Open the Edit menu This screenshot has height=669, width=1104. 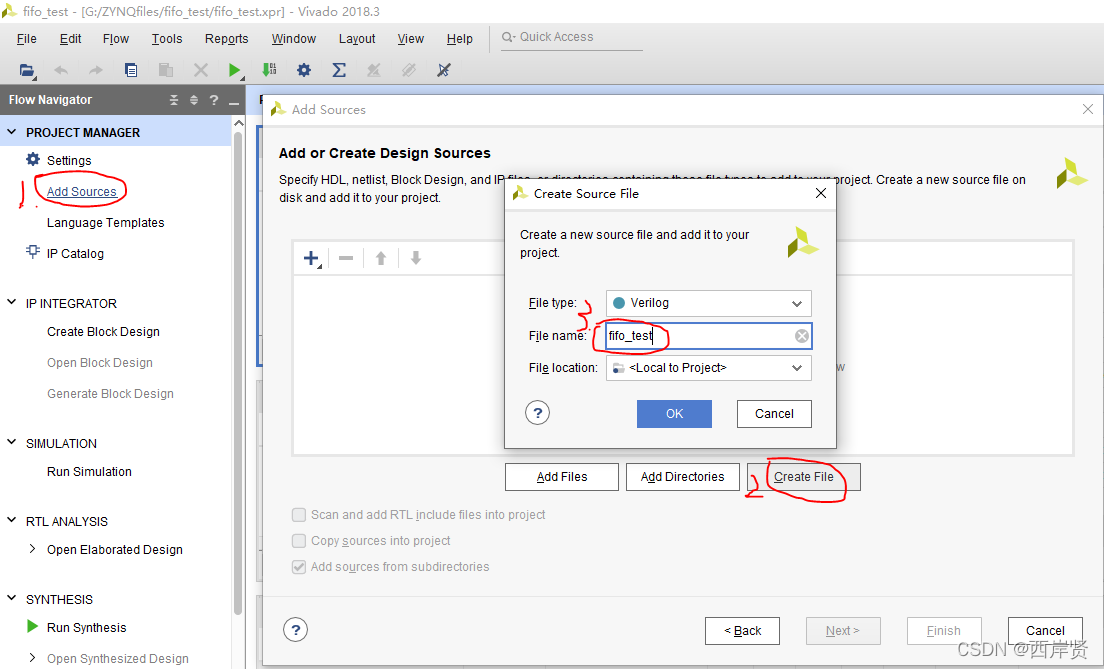pyautogui.click(x=70, y=39)
